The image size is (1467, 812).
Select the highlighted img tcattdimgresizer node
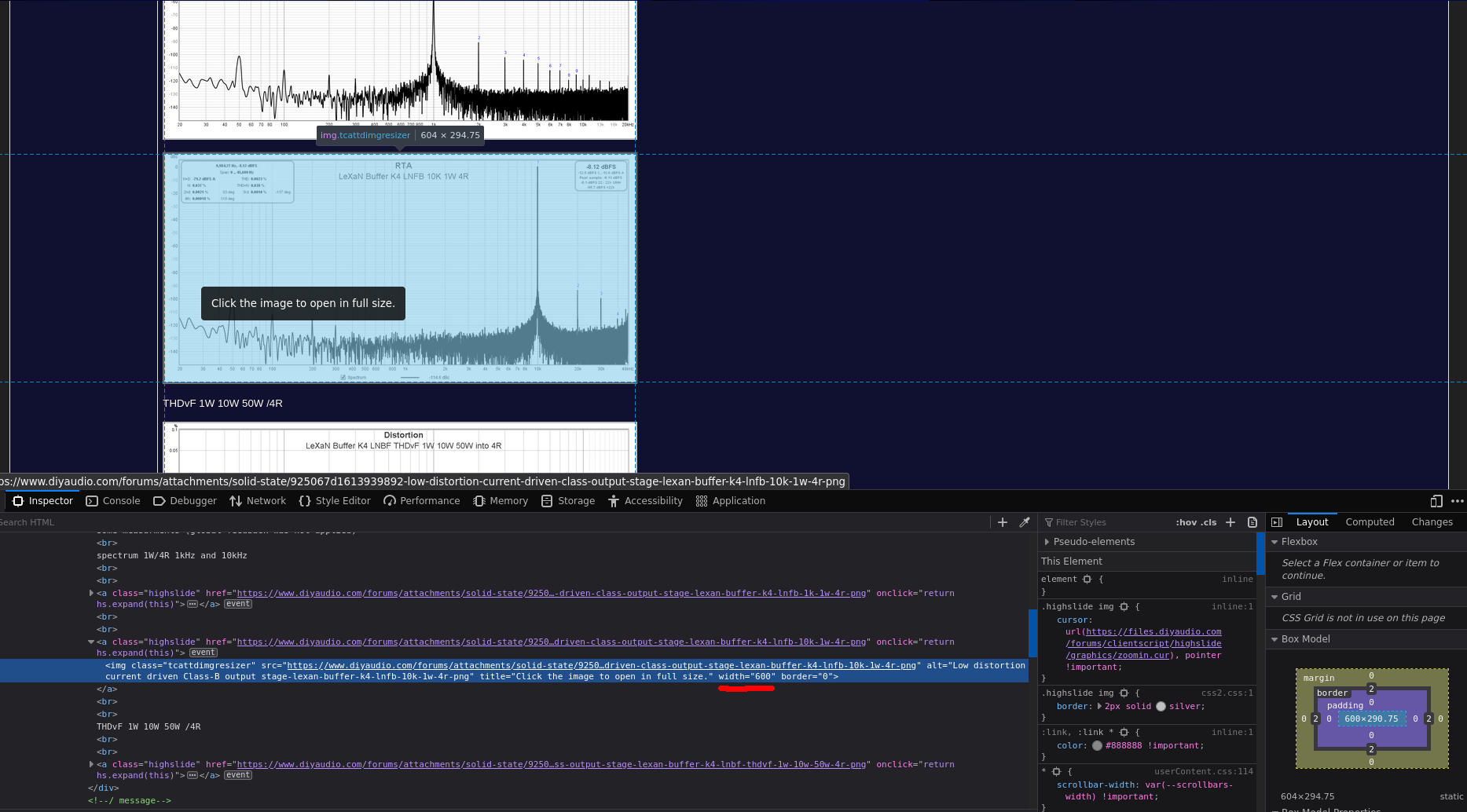pos(514,671)
